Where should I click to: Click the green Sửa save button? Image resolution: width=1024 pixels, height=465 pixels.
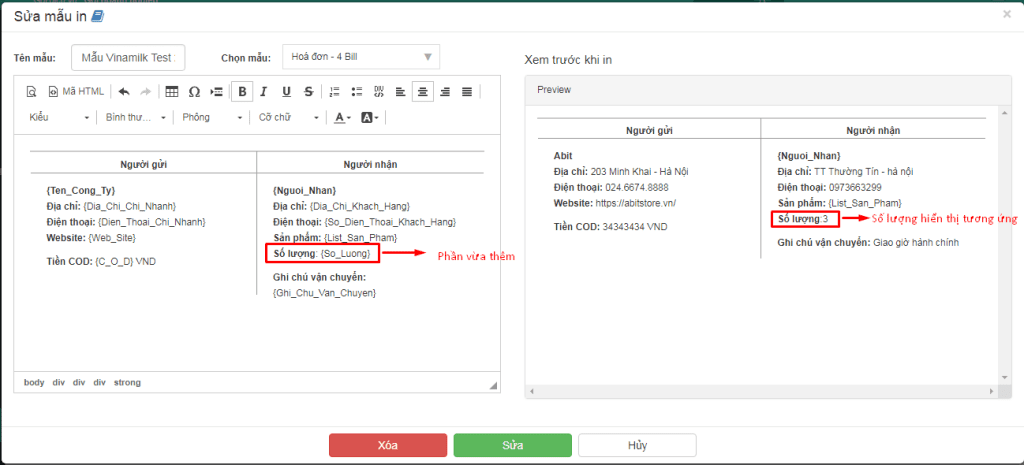(x=513, y=445)
